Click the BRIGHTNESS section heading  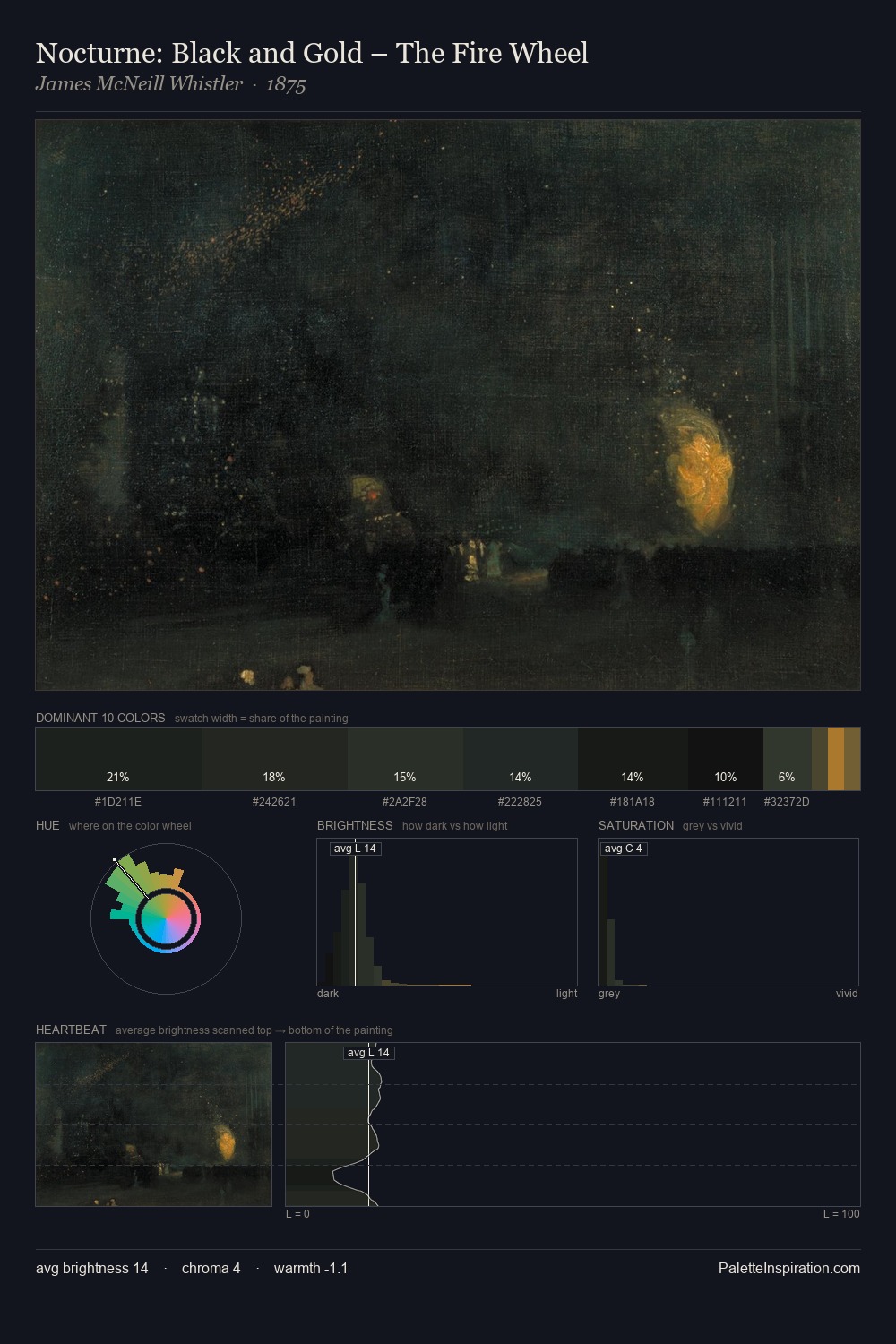(355, 825)
